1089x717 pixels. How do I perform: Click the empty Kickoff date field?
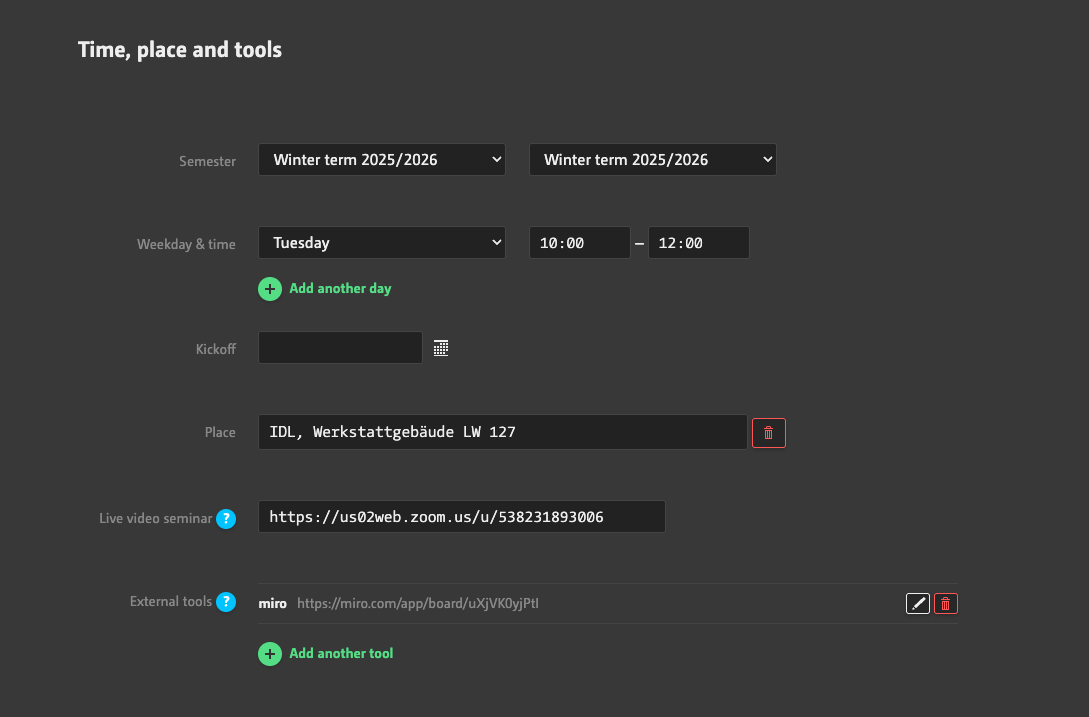[340, 347]
